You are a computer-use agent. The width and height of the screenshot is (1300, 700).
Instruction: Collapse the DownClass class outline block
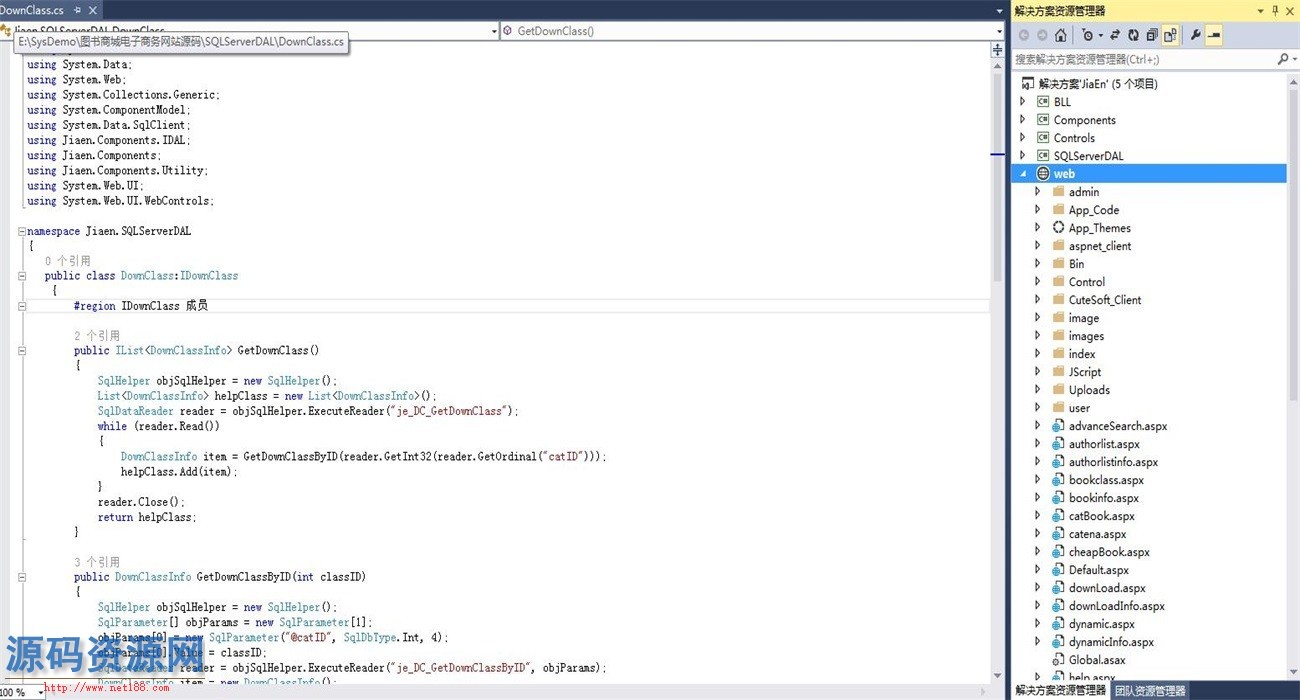pos(22,276)
